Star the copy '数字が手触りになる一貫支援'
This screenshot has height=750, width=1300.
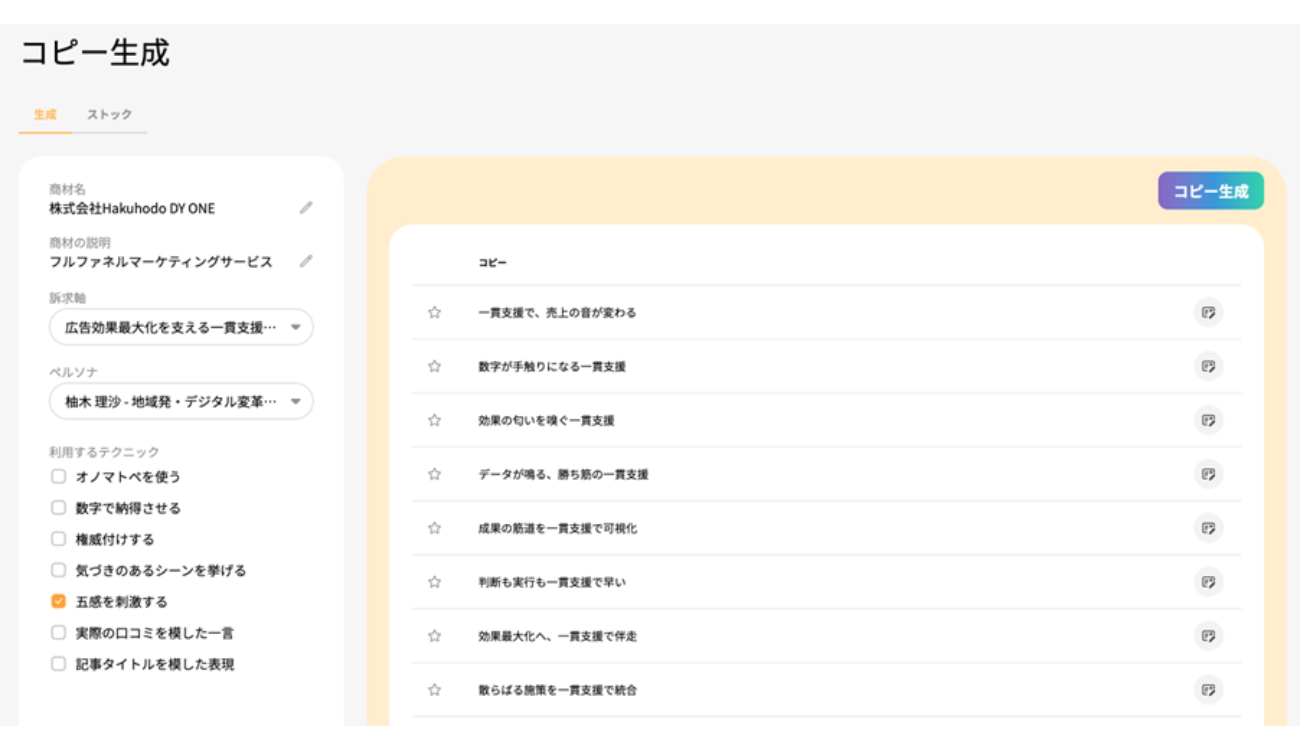[434, 367]
